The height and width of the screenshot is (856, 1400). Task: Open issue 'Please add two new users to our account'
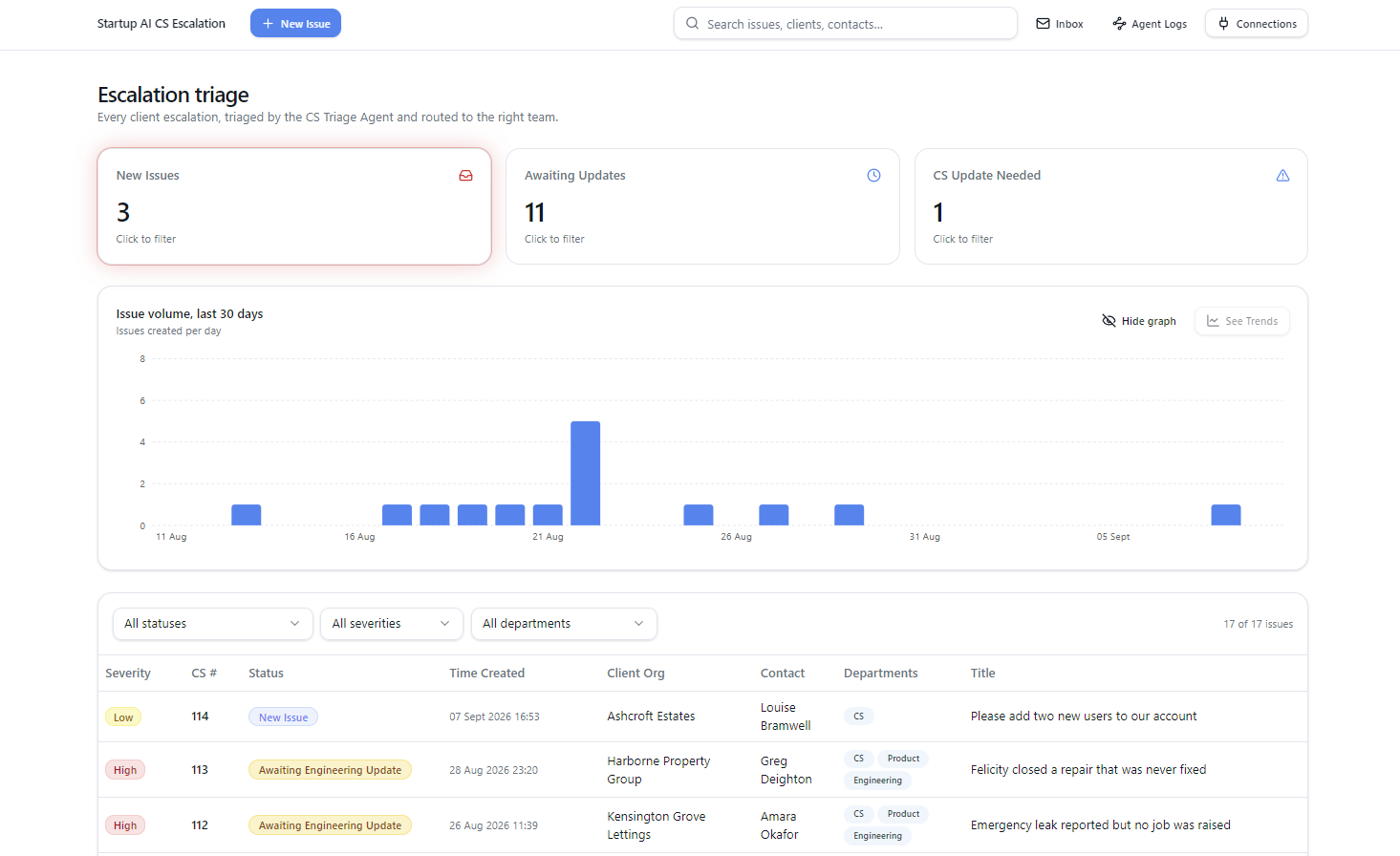click(x=1084, y=717)
